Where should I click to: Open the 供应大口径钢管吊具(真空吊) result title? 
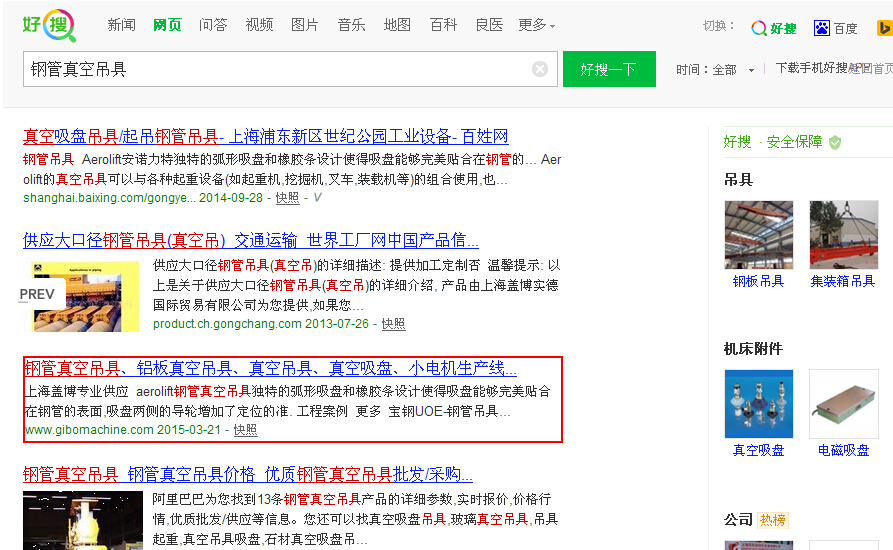tap(251, 240)
